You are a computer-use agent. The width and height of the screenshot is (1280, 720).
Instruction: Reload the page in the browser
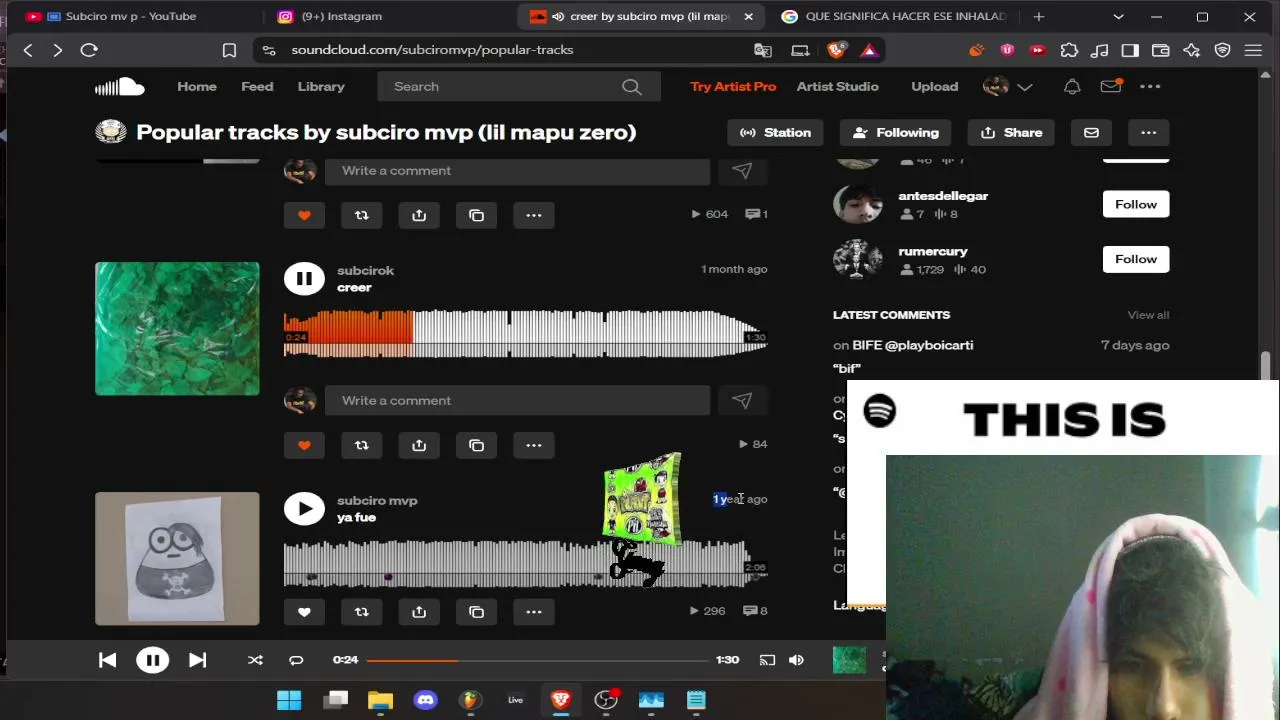[89, 50]
